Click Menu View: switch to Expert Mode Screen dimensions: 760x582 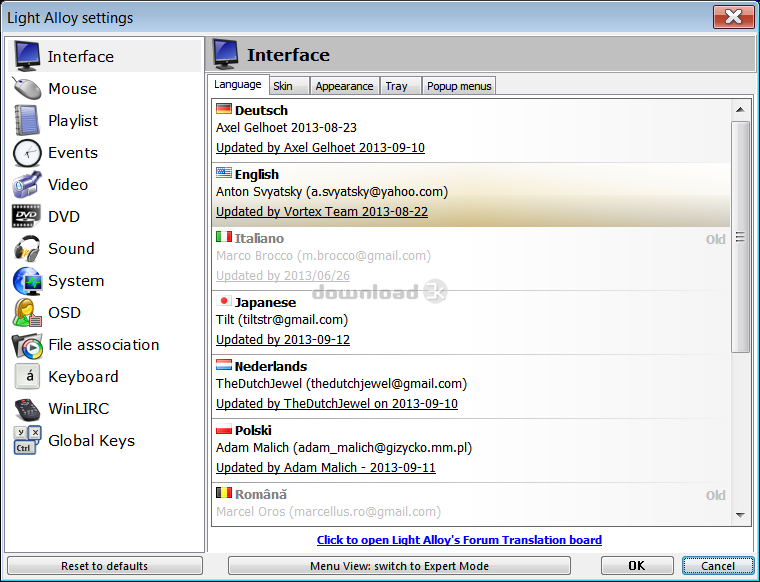click(x=399, y=566)
